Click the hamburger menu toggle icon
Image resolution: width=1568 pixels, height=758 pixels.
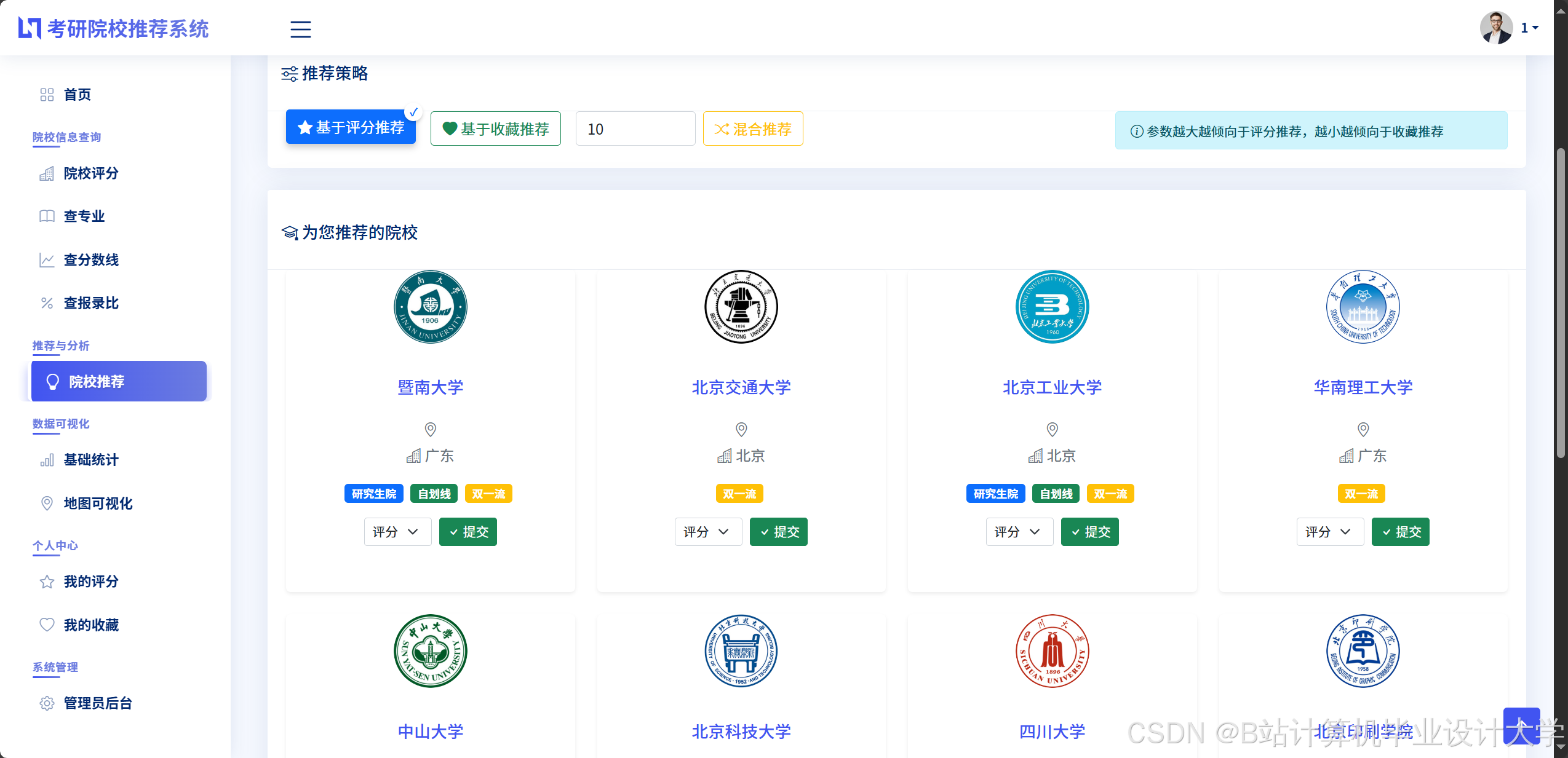[300, 29]
